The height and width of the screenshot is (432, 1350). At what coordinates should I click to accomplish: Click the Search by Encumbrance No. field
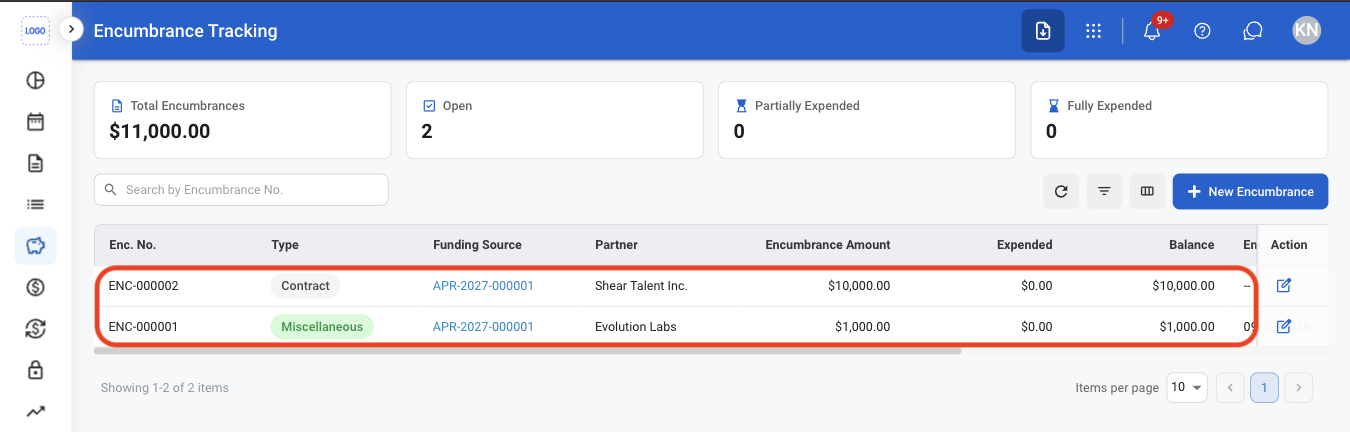pos(241,190)
